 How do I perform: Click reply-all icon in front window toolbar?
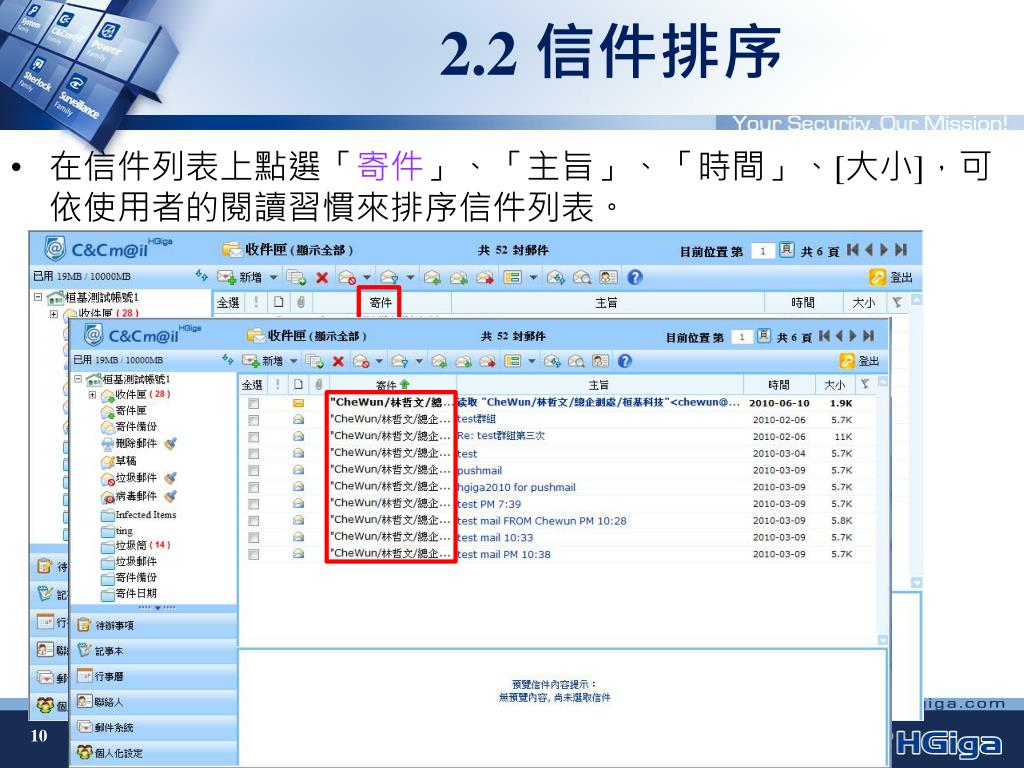tap(463, 361)
